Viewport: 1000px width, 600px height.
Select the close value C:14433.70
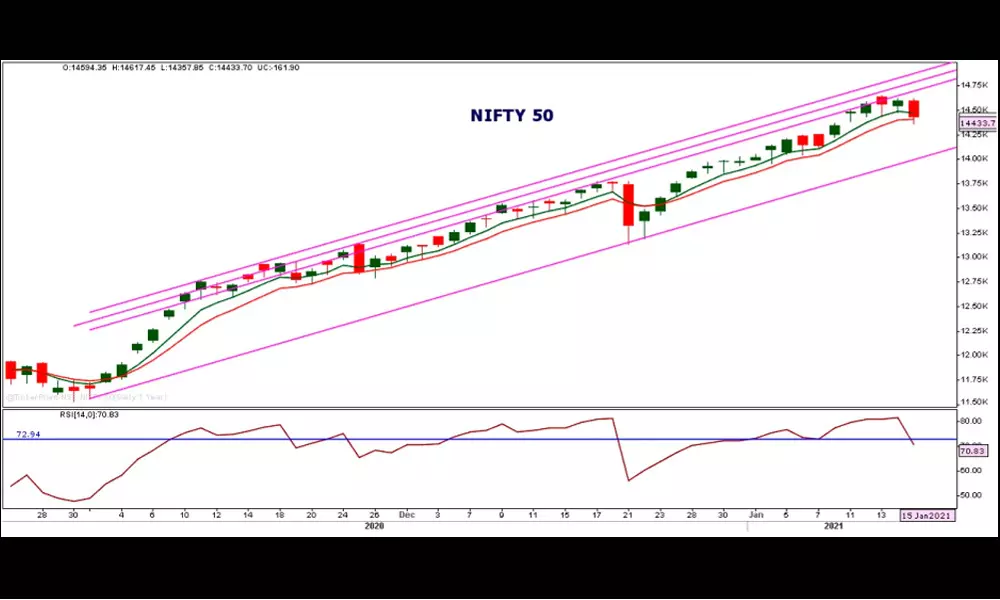[230, 68]
